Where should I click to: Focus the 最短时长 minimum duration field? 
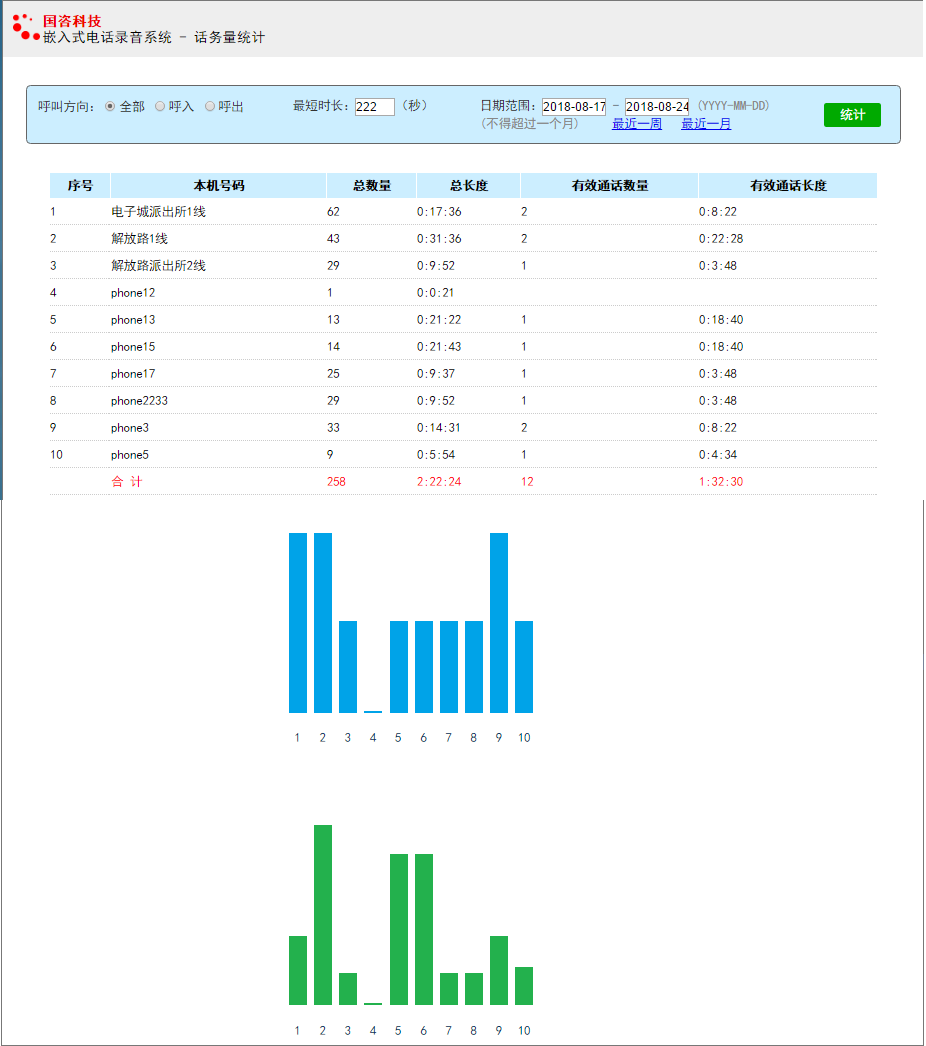pyautogui.click(x=374, y=106)
